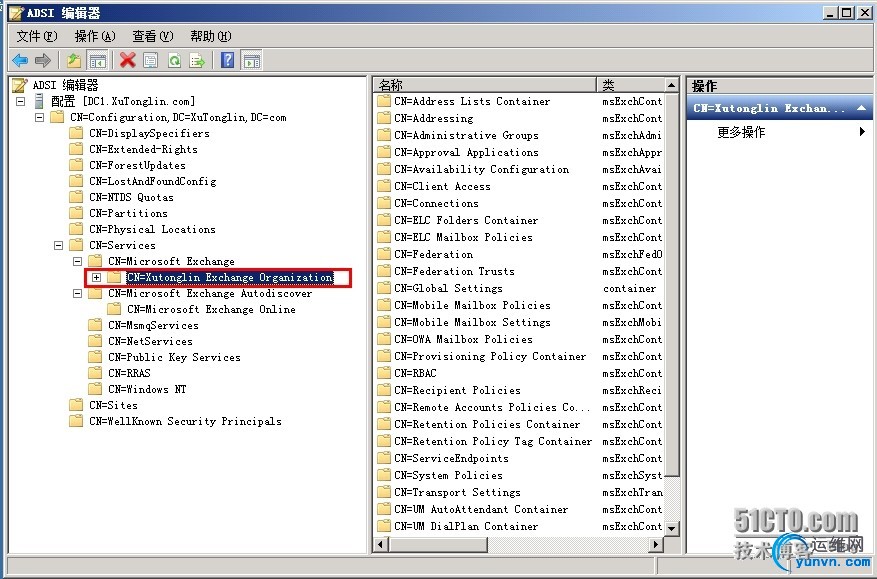Open the 查看(V) menu

pos(153,36)
